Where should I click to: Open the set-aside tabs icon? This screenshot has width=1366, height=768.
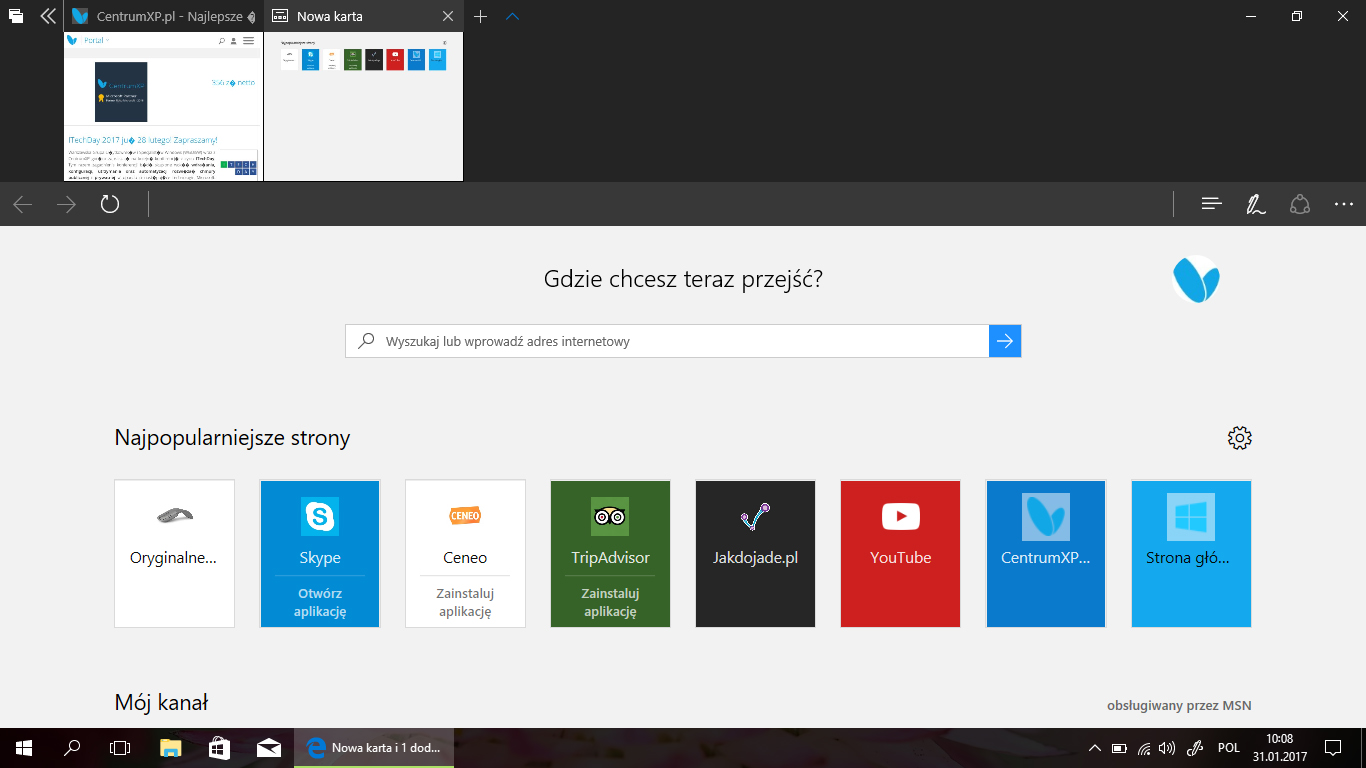click(x=16, y=16)
